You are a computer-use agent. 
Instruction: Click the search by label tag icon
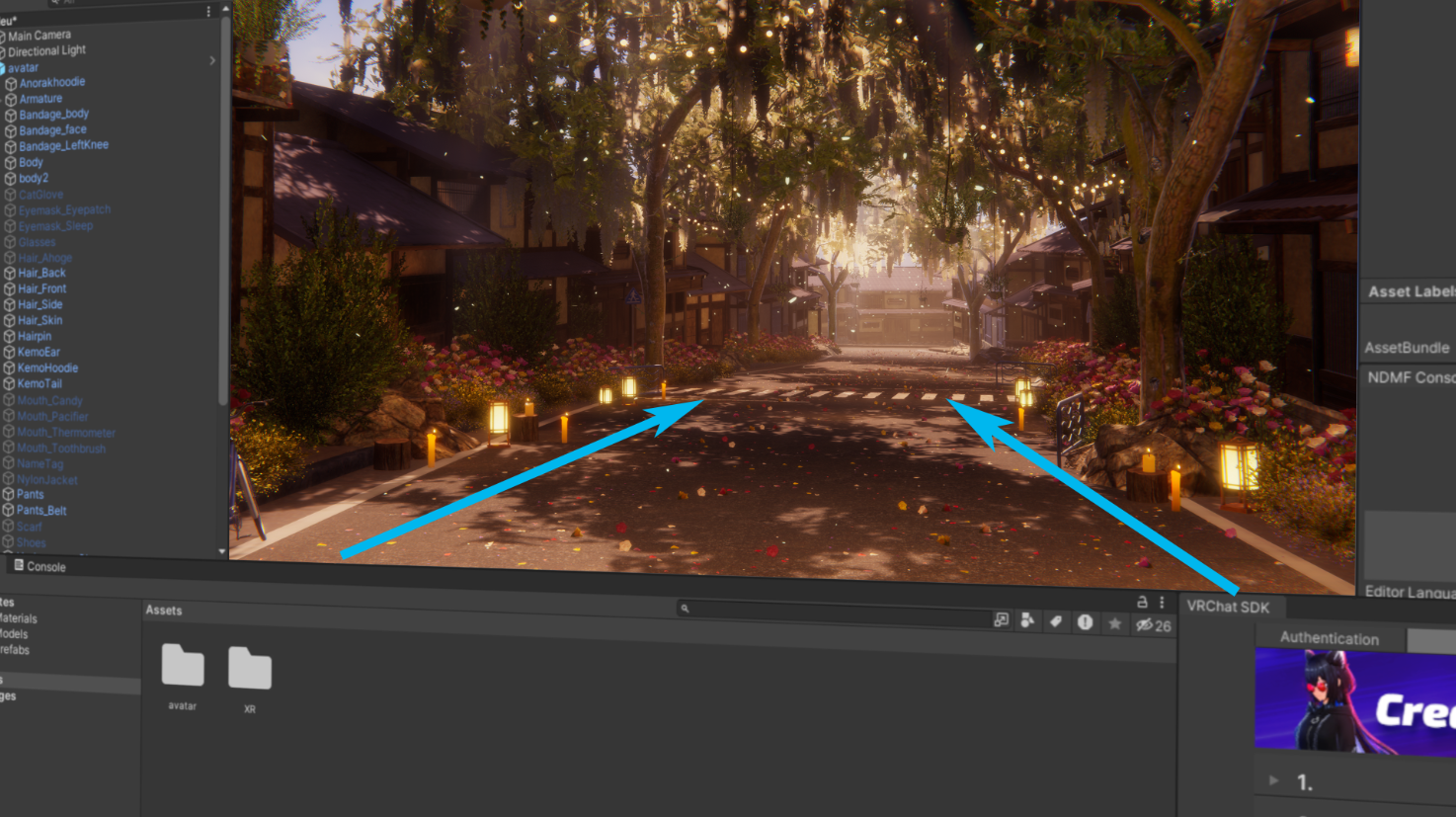point(1056,621)
